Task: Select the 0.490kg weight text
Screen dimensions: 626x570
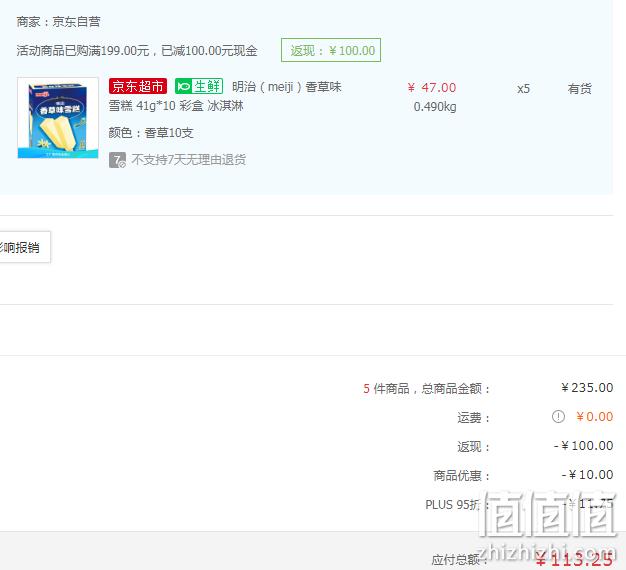Action: 435,107
